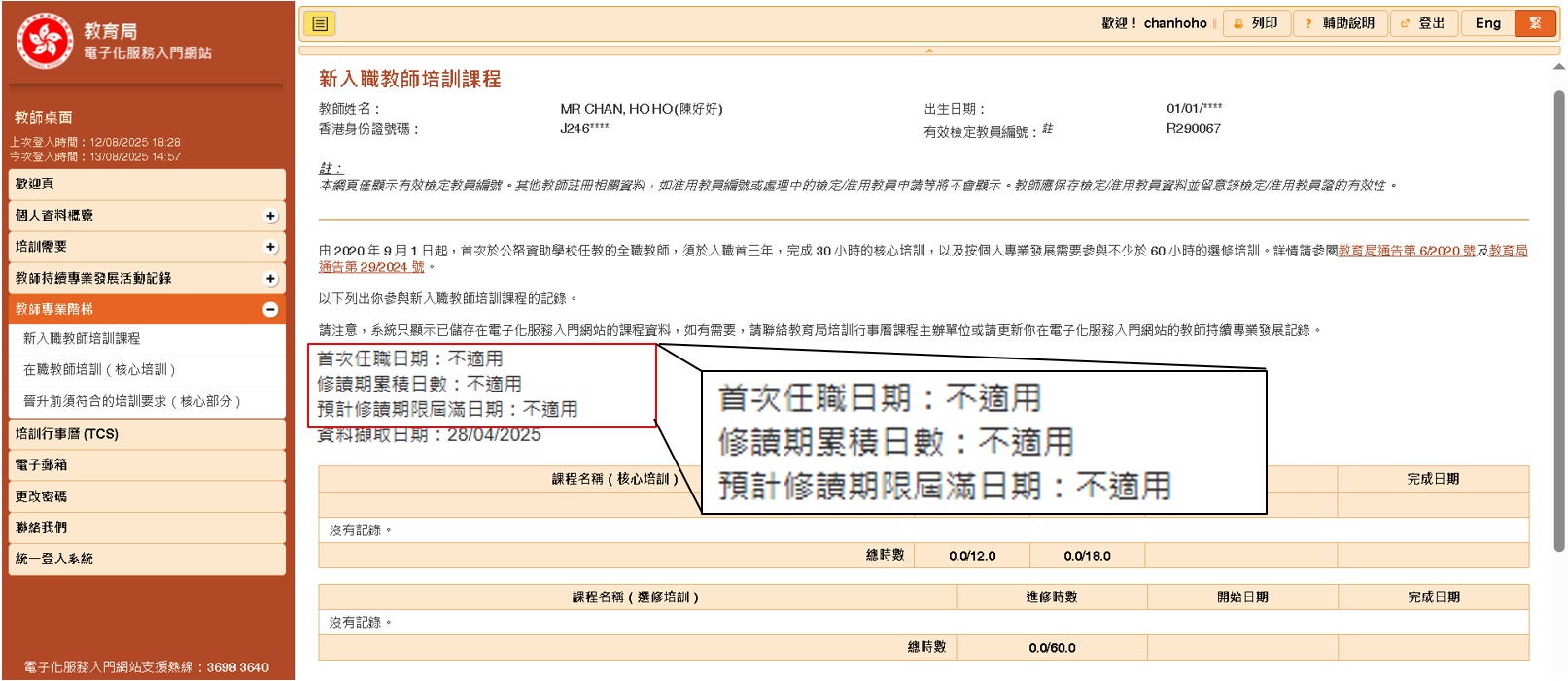Expand the 教師持續專業發展活動記錄 section
Screen dimensions: 1568x681
tap(271, 279)
